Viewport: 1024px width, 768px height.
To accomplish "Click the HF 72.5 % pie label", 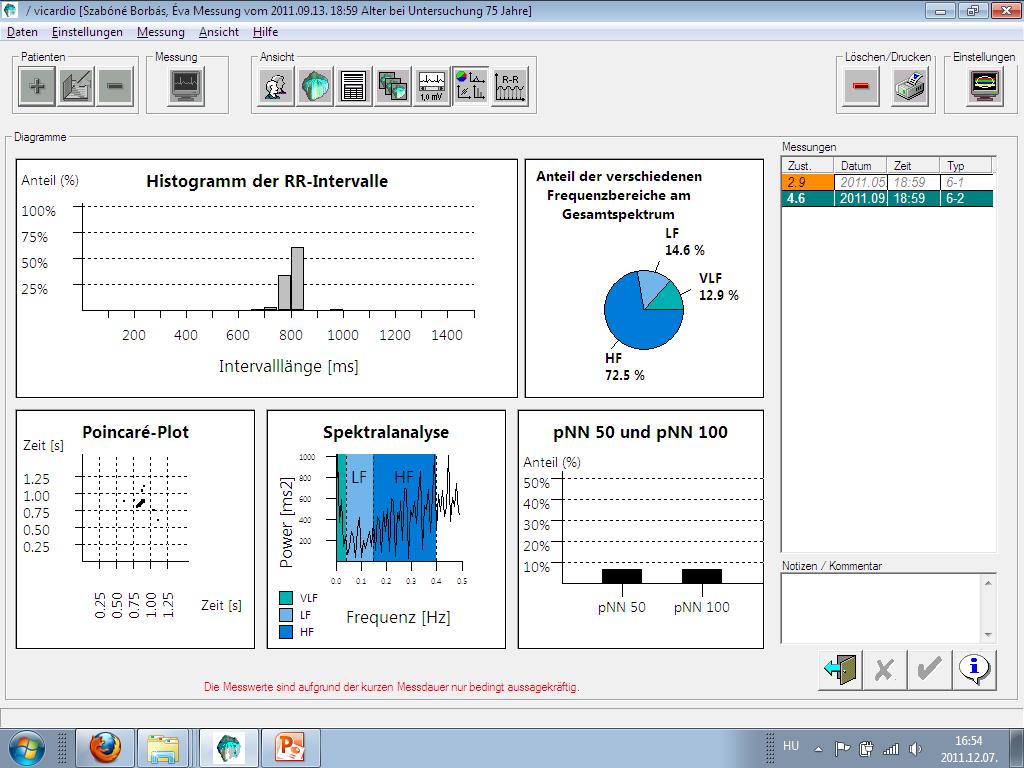I will coord(624,366).
